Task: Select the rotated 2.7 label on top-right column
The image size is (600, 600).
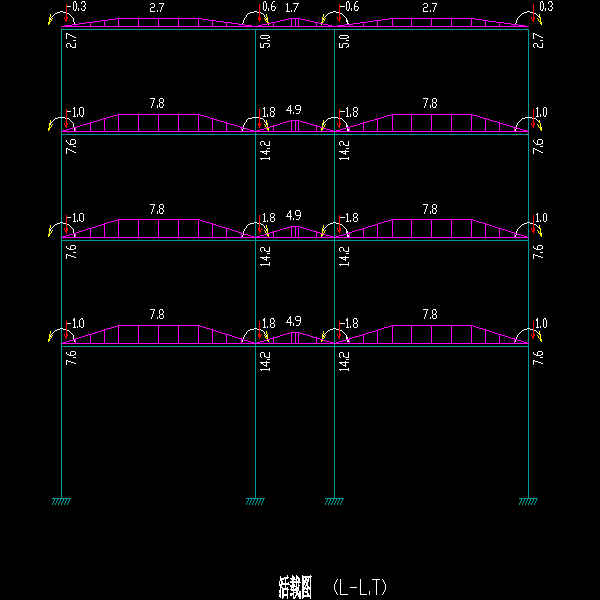Action: (x=538, y=42)
